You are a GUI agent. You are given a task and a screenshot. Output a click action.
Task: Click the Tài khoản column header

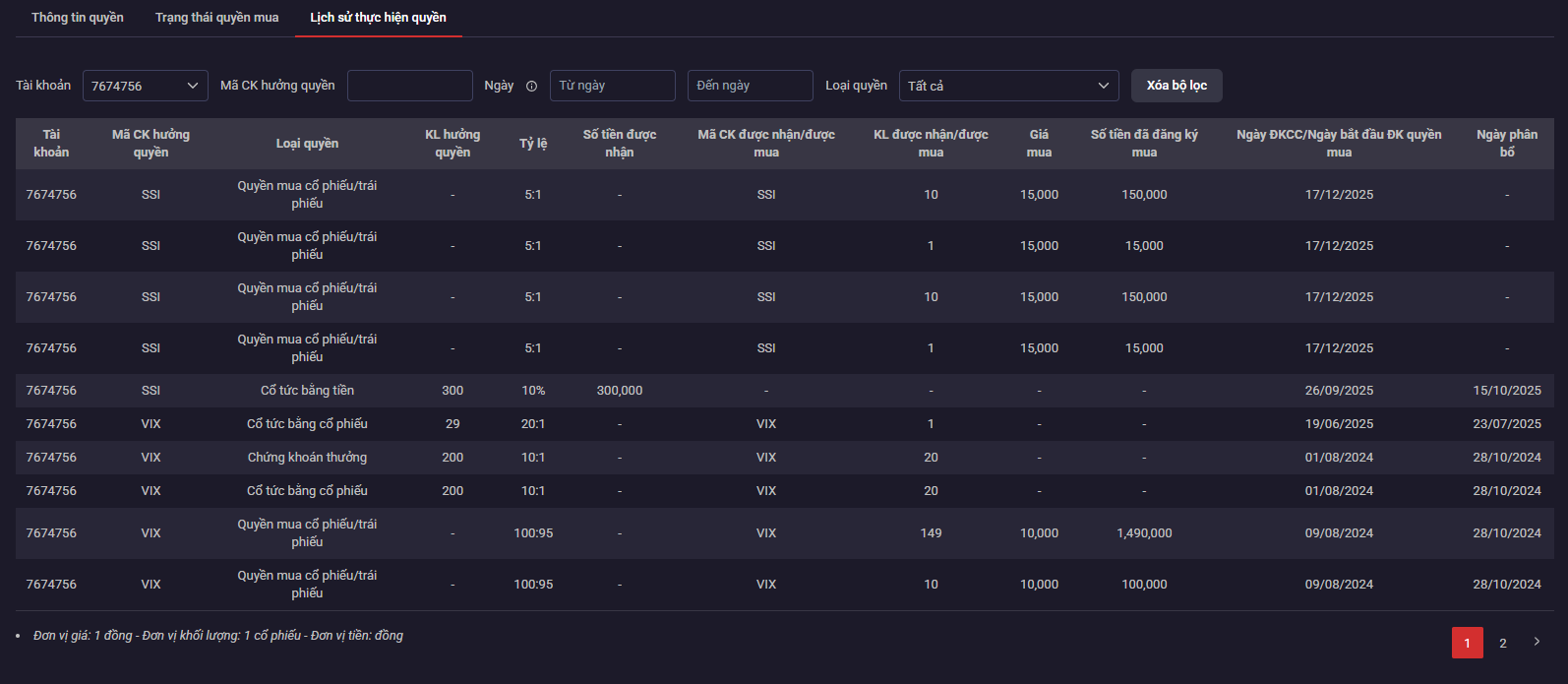pos(51,144)
